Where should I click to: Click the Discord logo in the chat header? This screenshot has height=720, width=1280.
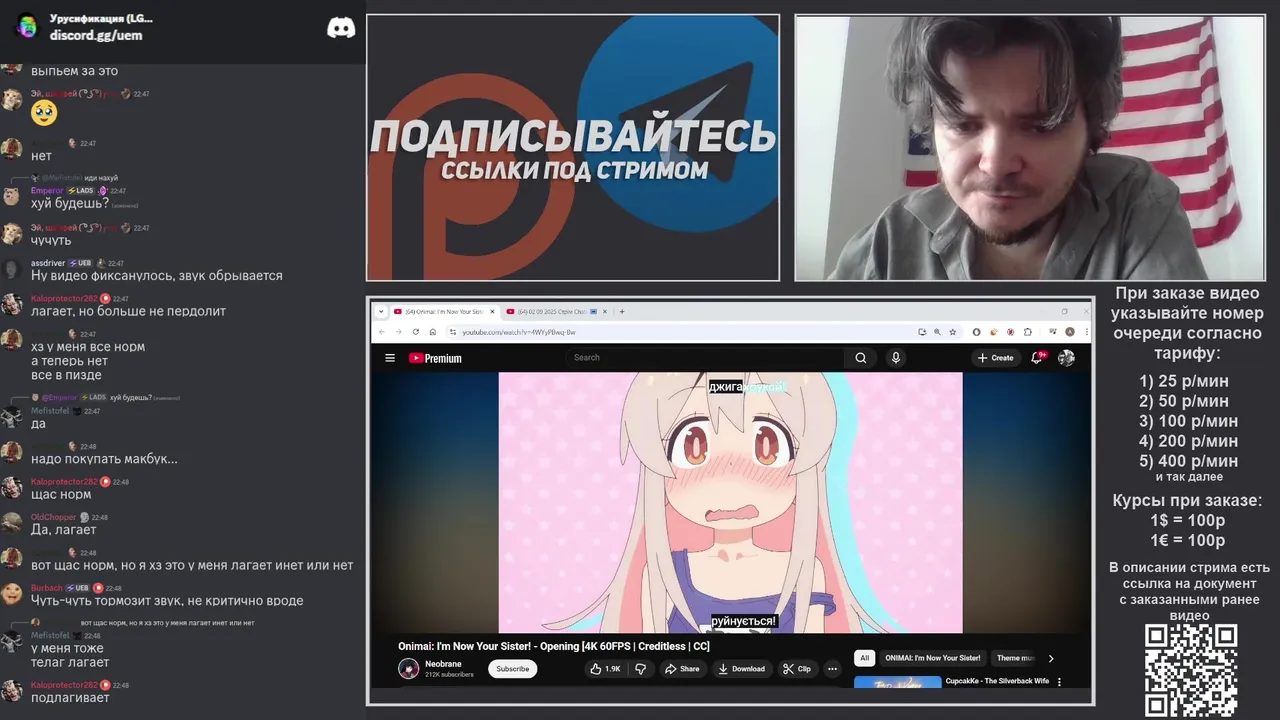341,28
